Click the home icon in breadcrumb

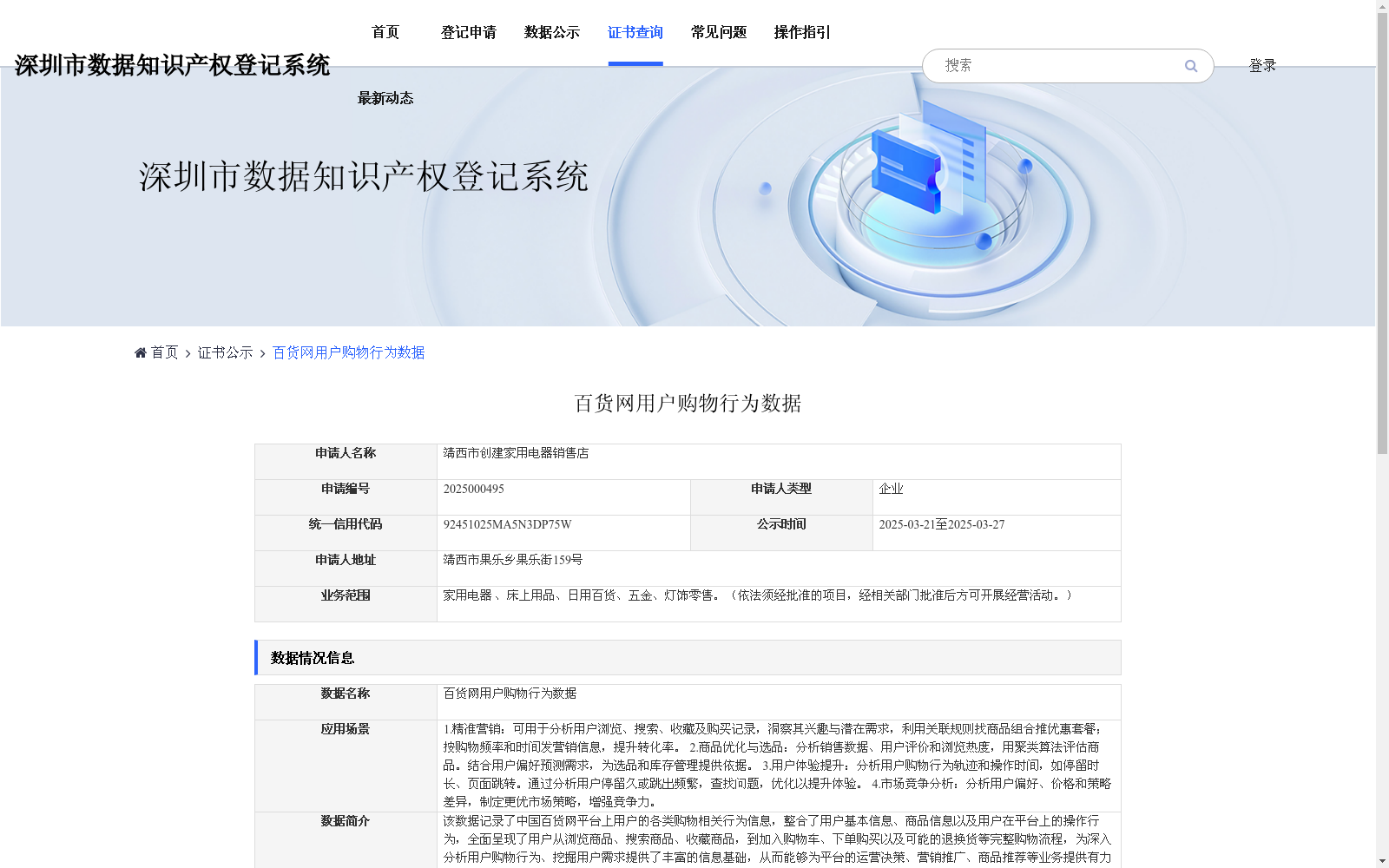[141, 352]
